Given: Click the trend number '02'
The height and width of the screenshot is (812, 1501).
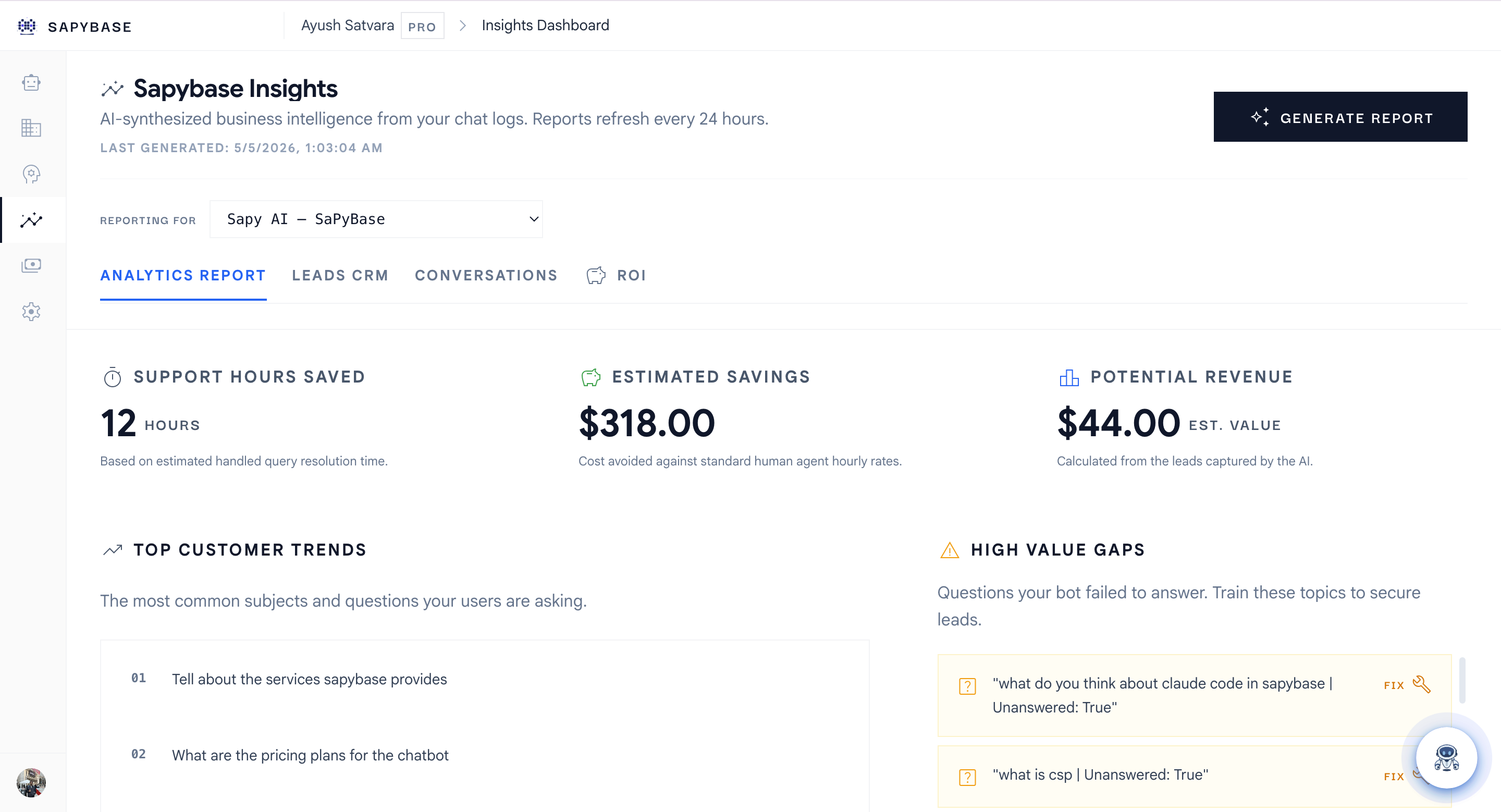Looking at the screenshot, I should 138,754.
